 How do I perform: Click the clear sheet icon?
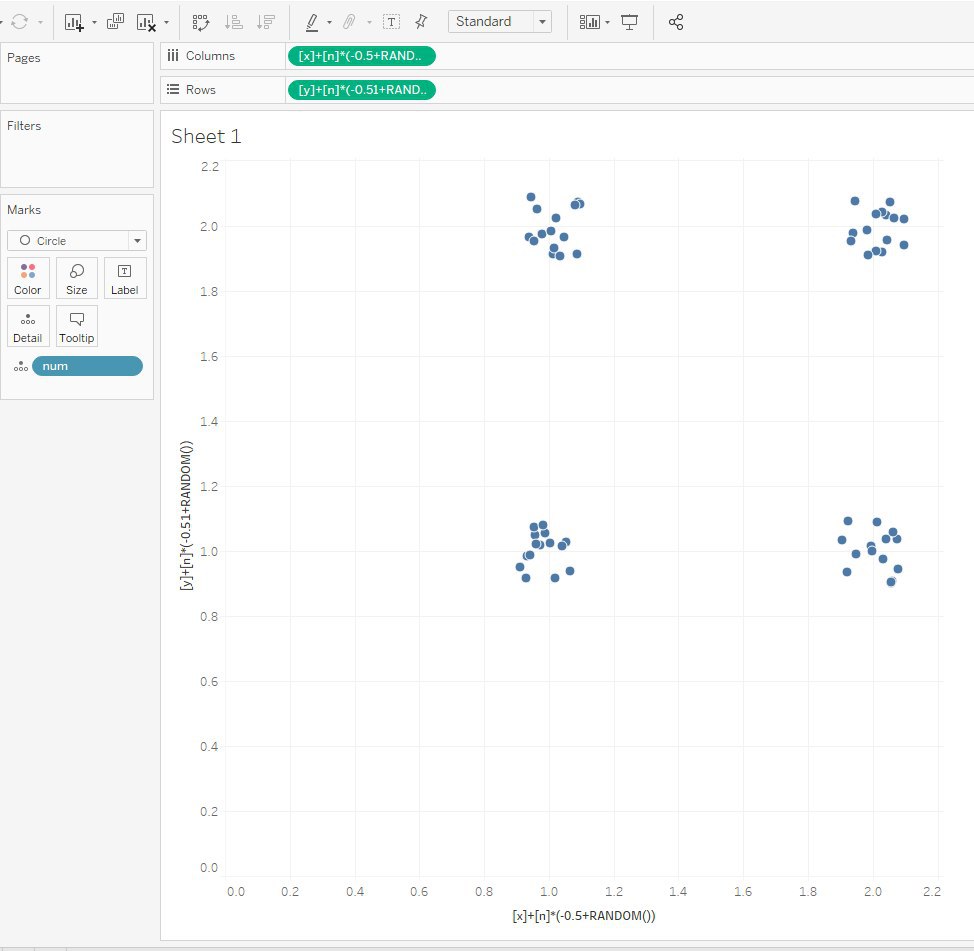pos(146,22)
